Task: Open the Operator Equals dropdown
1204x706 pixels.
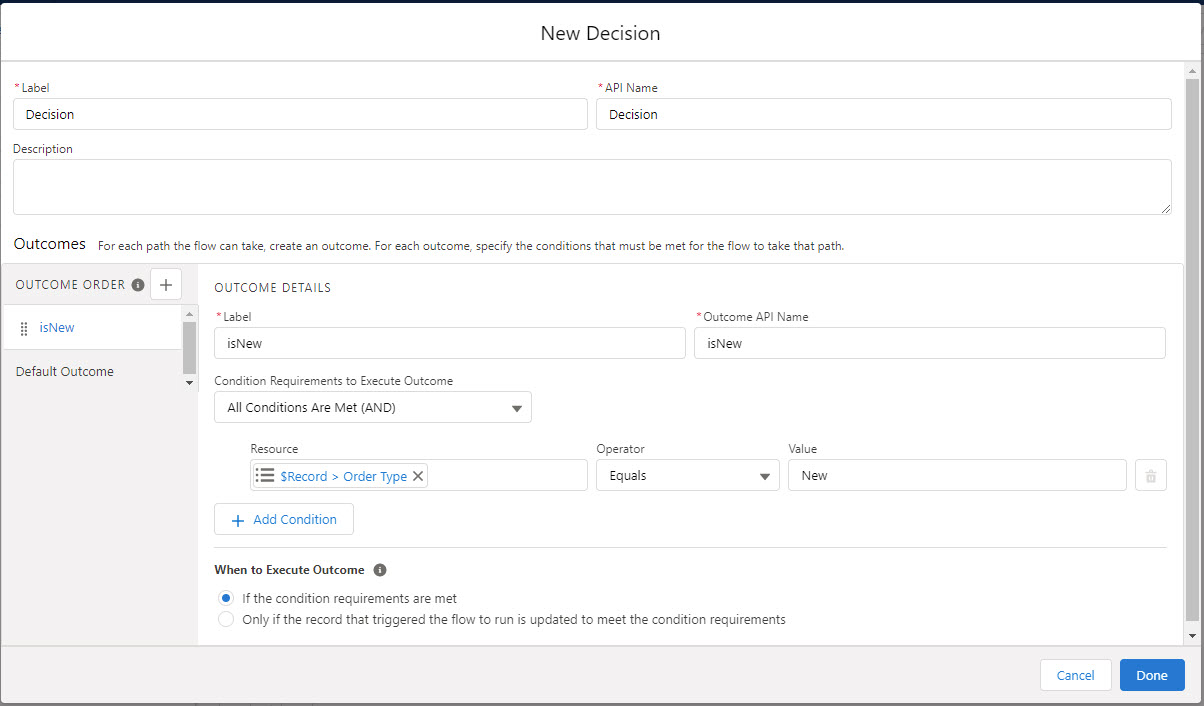Action: [x=687, y=476]
